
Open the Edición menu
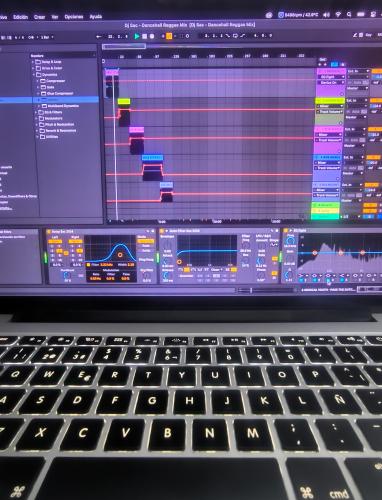point(20,17)
